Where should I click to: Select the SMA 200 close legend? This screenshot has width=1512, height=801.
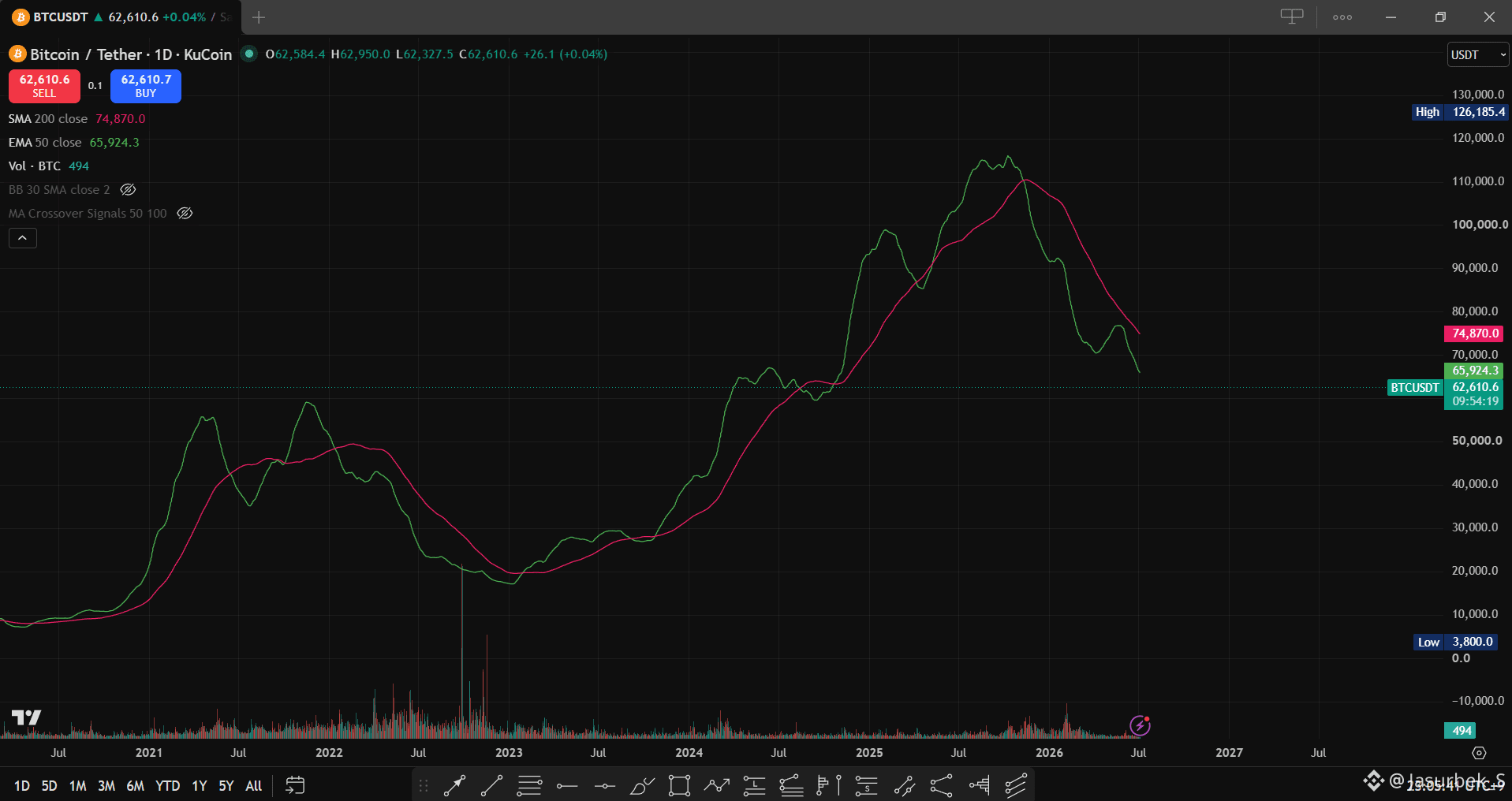[x=48, y=118]
